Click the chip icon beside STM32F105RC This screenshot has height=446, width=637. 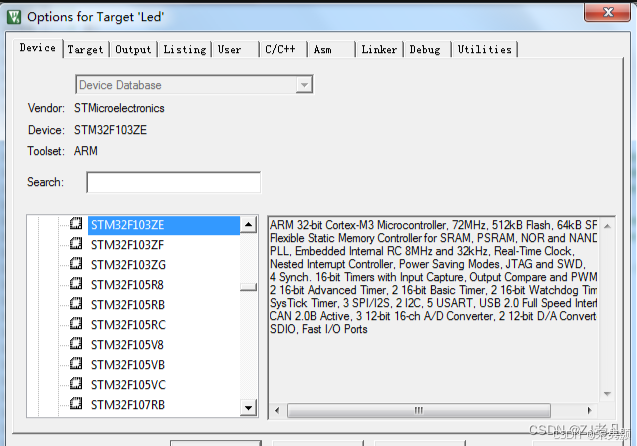click(x=76, y=324)
